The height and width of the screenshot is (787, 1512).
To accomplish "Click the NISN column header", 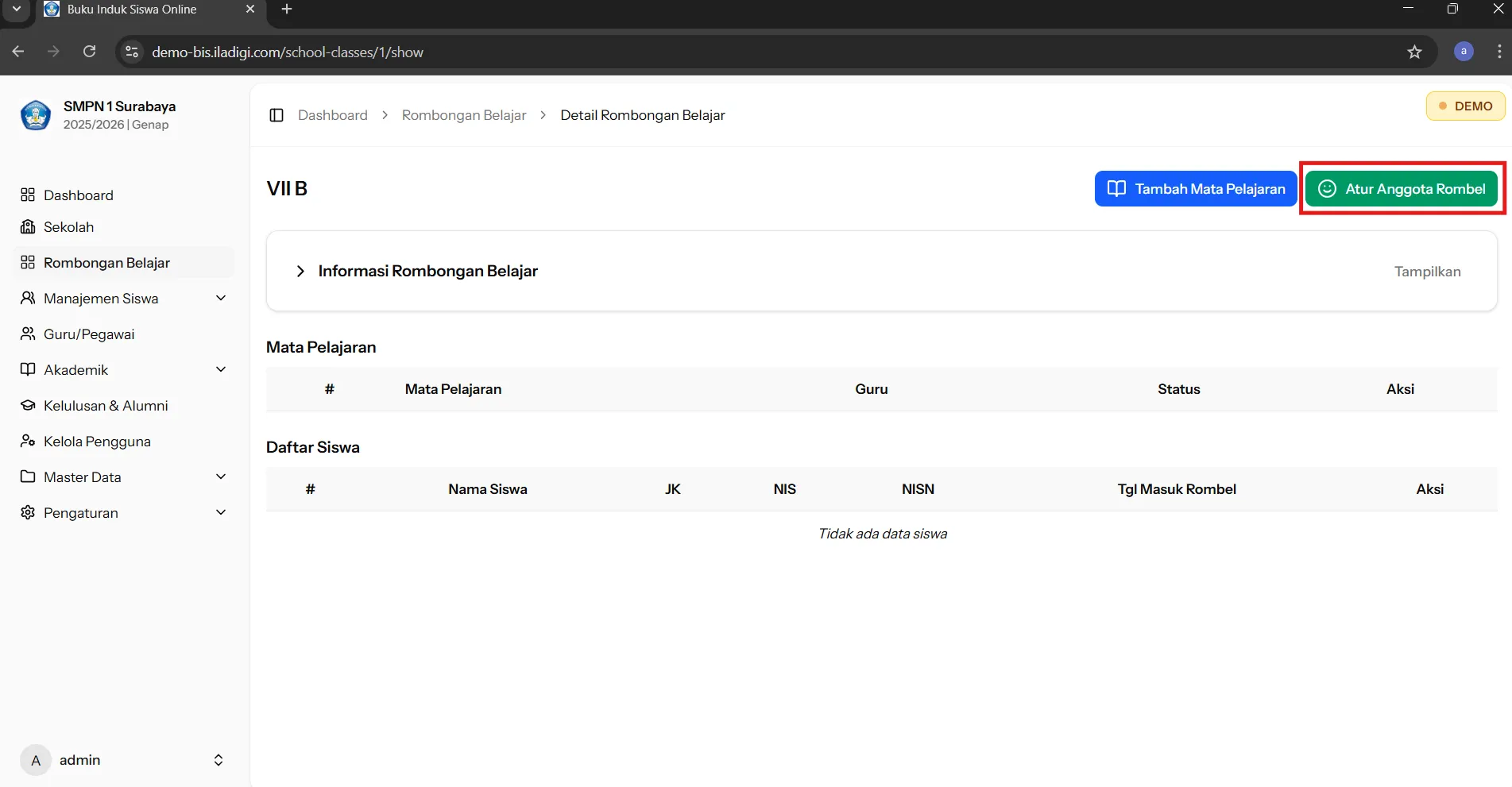I will 918,489.
